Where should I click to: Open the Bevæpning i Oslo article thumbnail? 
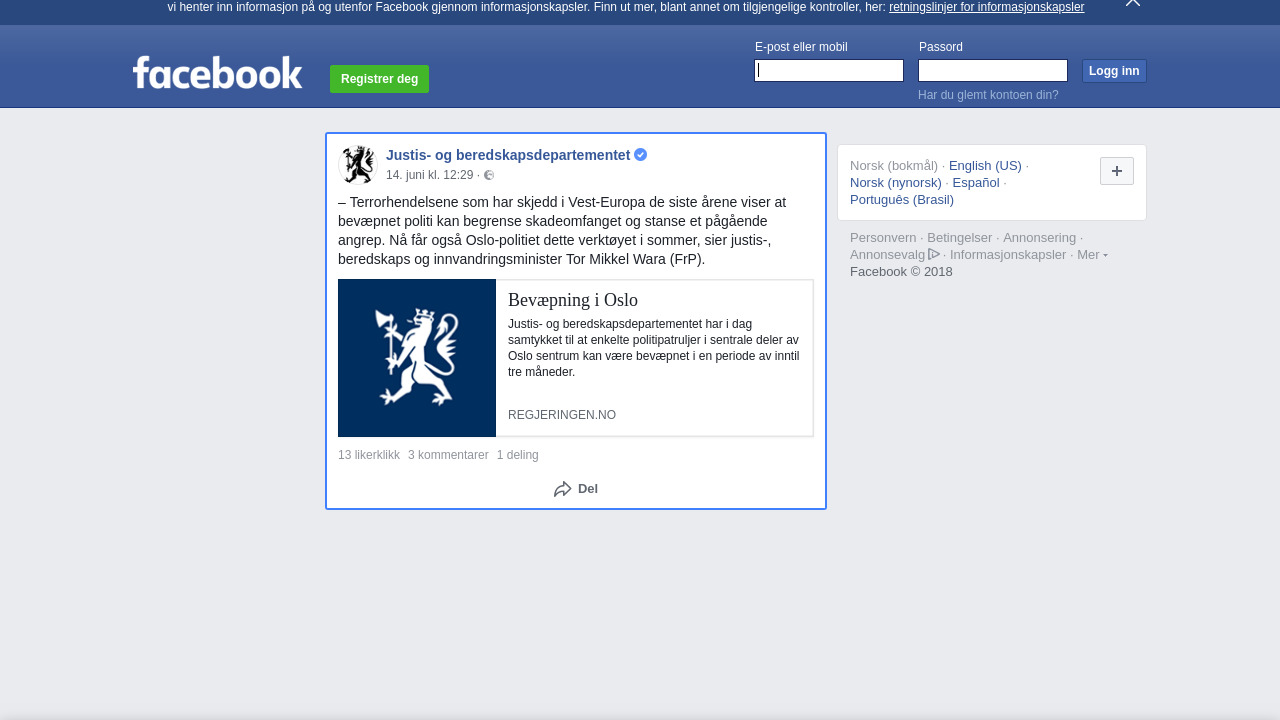point(417,358)
